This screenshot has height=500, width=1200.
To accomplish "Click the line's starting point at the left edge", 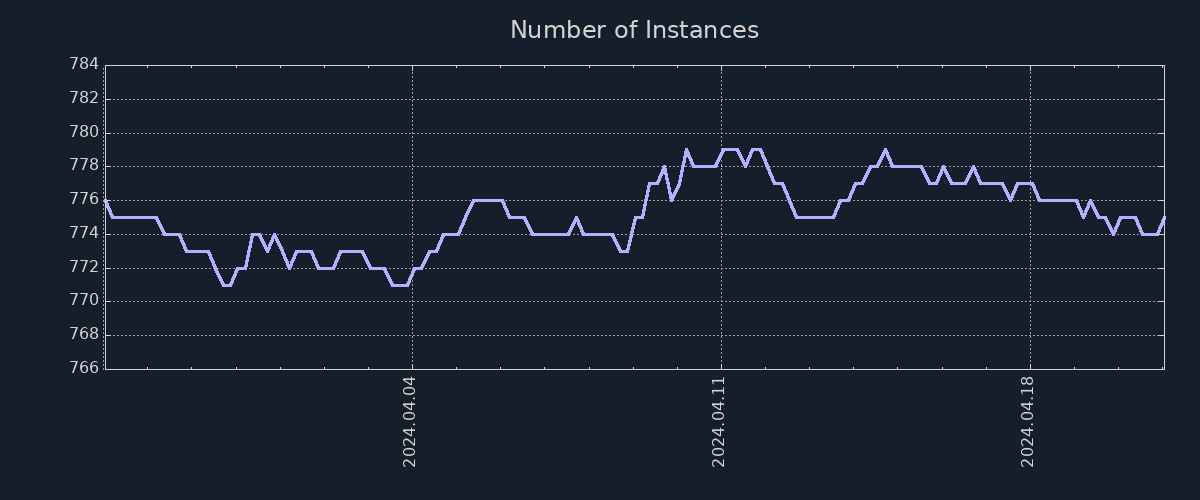I will [x=106, y=200].
